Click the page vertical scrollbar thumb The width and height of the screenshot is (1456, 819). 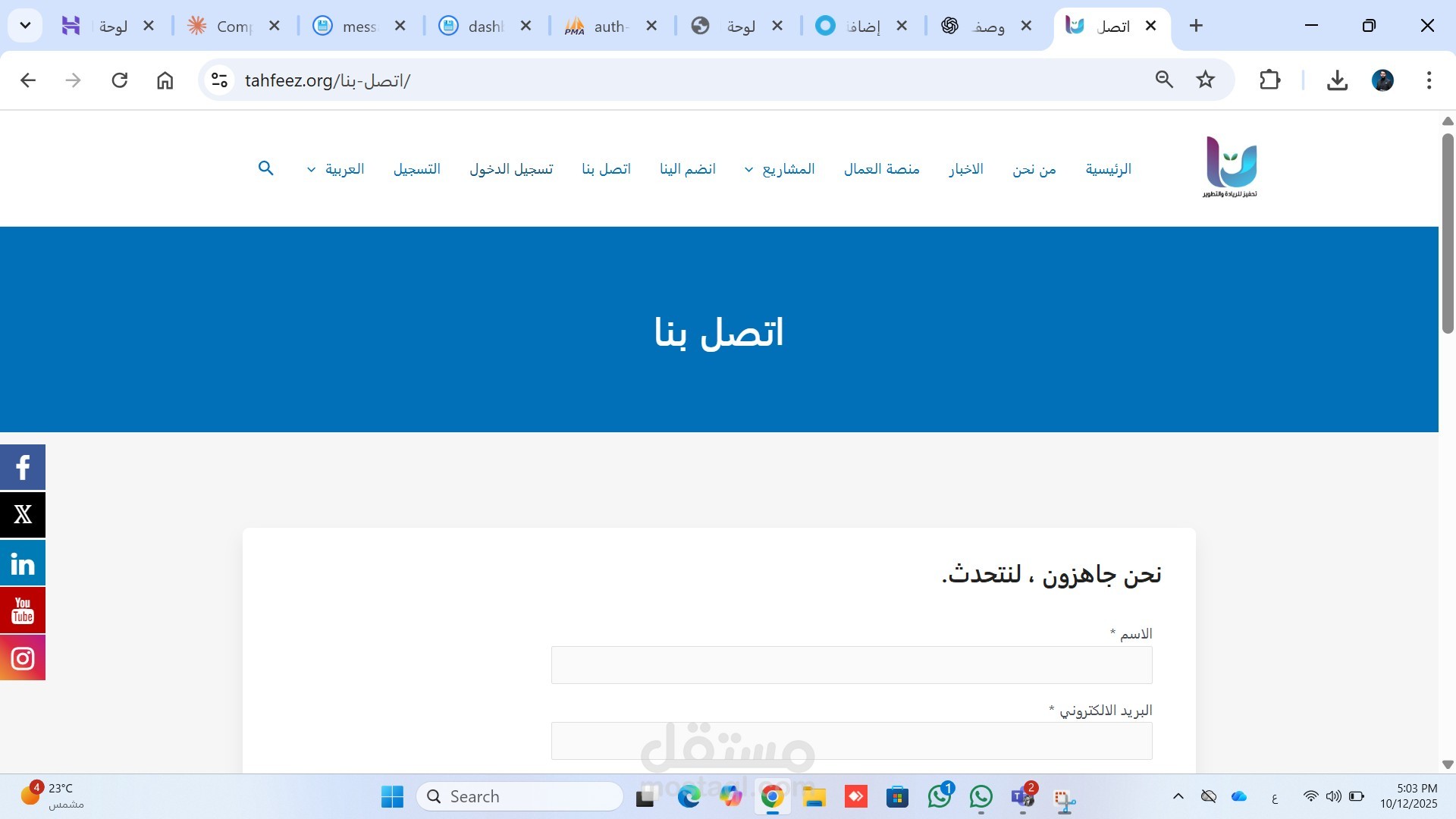point(1447,234)
